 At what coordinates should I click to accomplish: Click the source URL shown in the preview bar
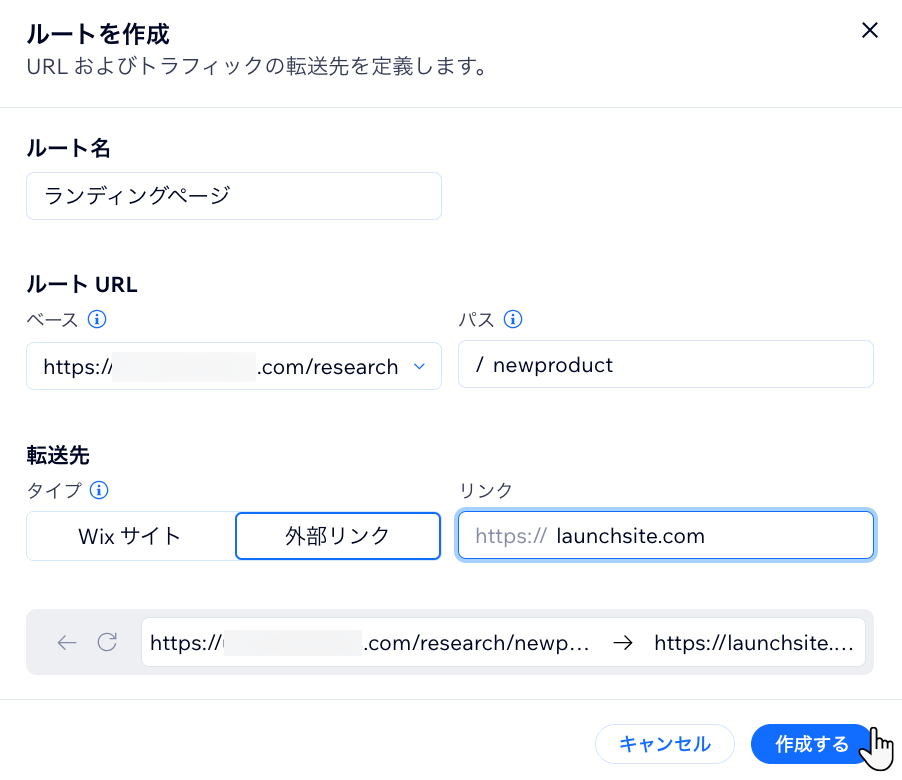[x=370, y=643]
